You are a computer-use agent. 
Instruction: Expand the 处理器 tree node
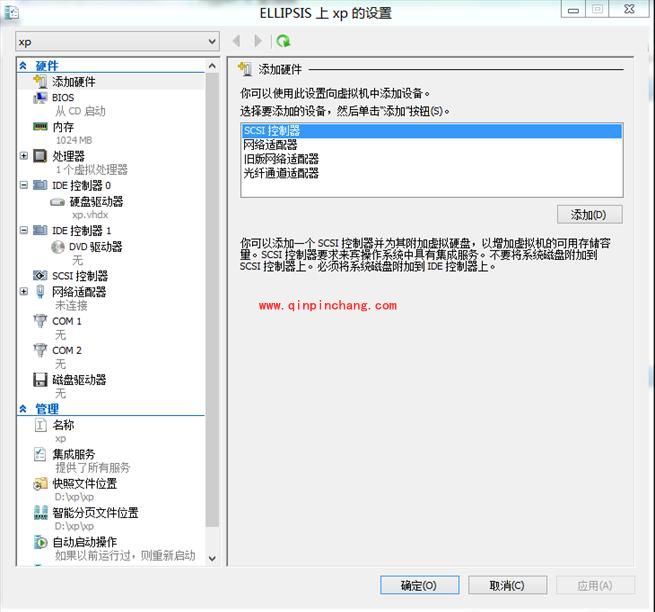pyautogui.click(x=24, y=156)
